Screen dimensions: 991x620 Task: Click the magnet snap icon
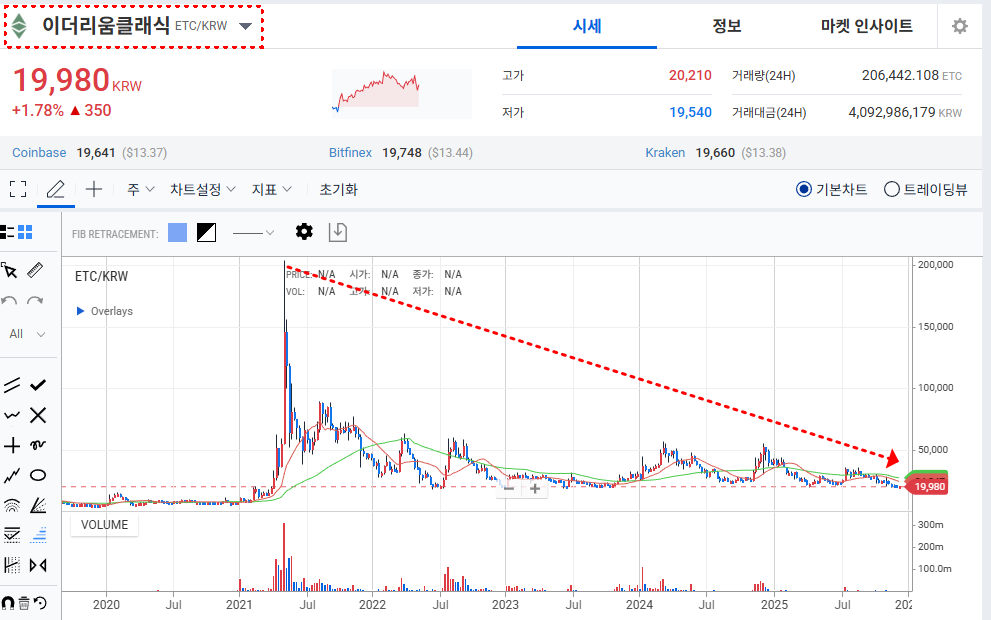(8, 602)
